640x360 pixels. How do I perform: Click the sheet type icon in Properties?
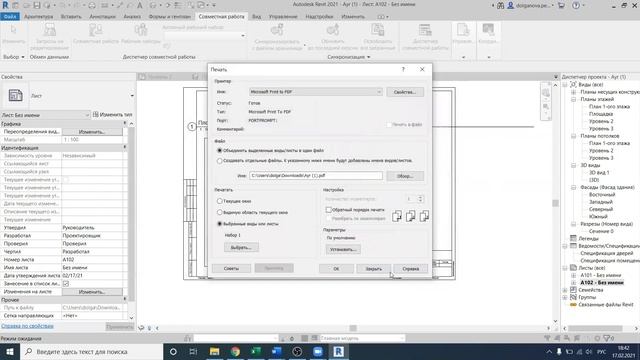(16, 96)
